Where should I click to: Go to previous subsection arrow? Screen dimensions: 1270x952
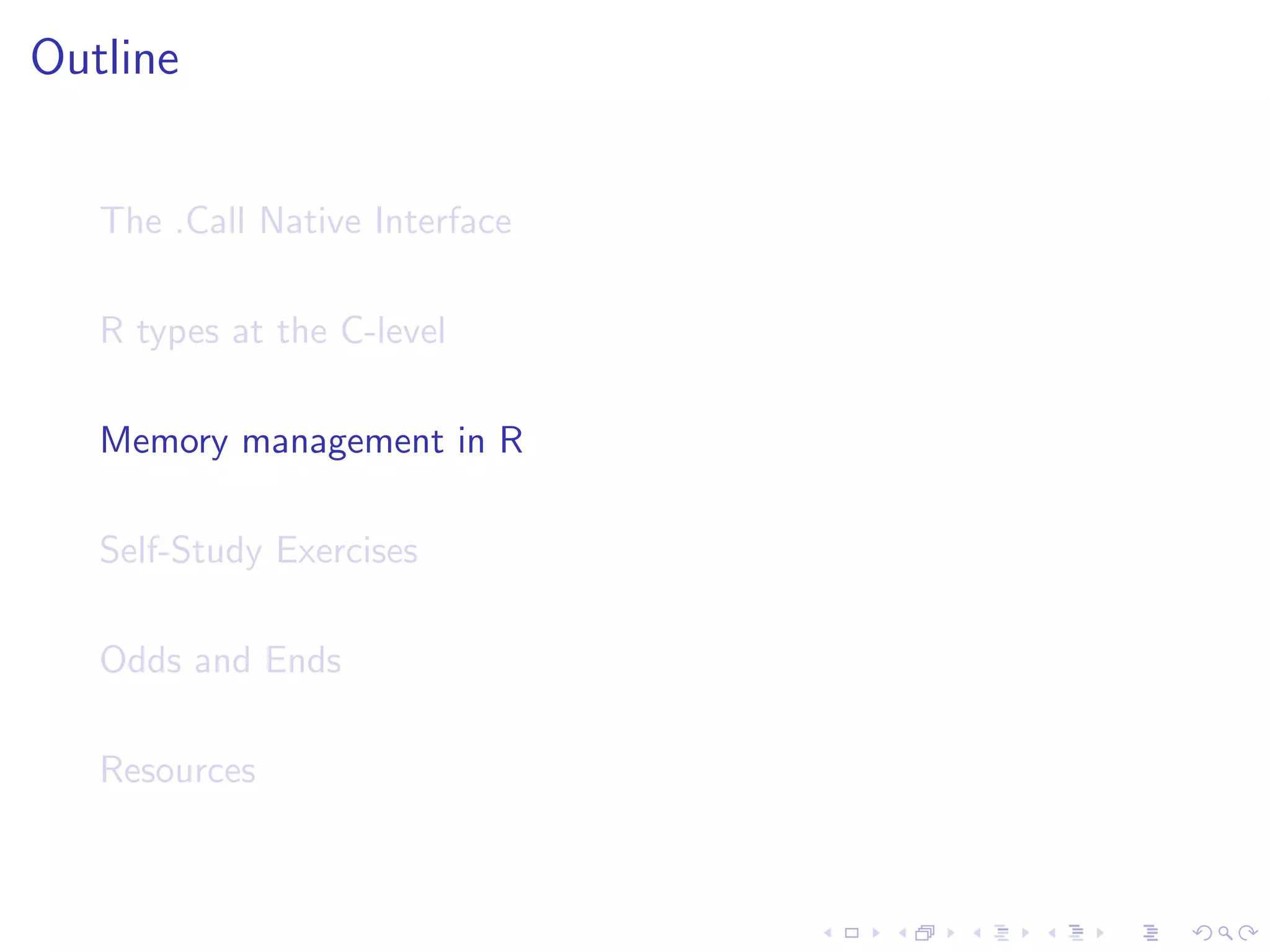(x=977, y=933)
